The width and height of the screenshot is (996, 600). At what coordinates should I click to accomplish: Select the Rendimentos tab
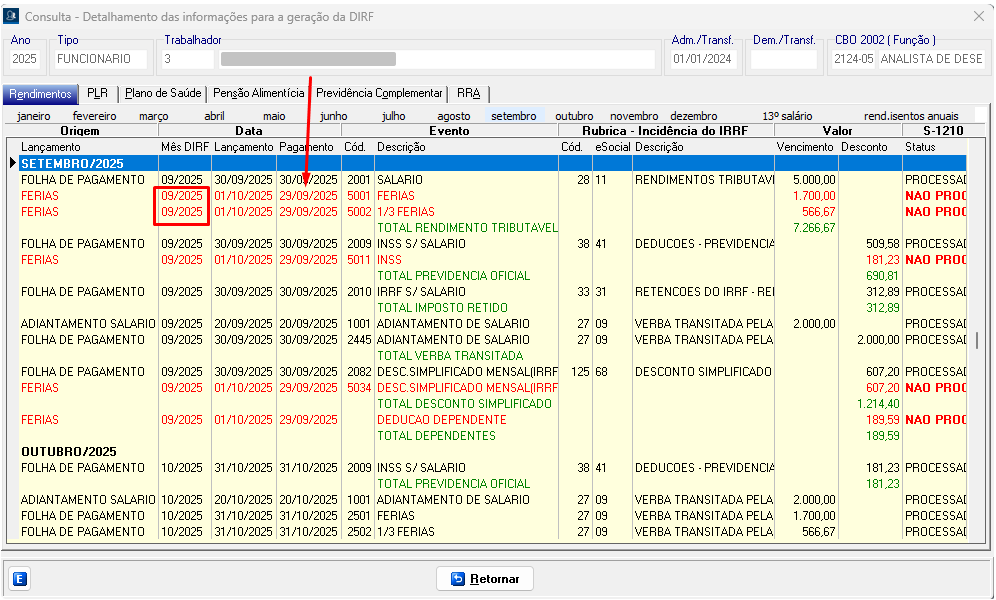[40, 94]
